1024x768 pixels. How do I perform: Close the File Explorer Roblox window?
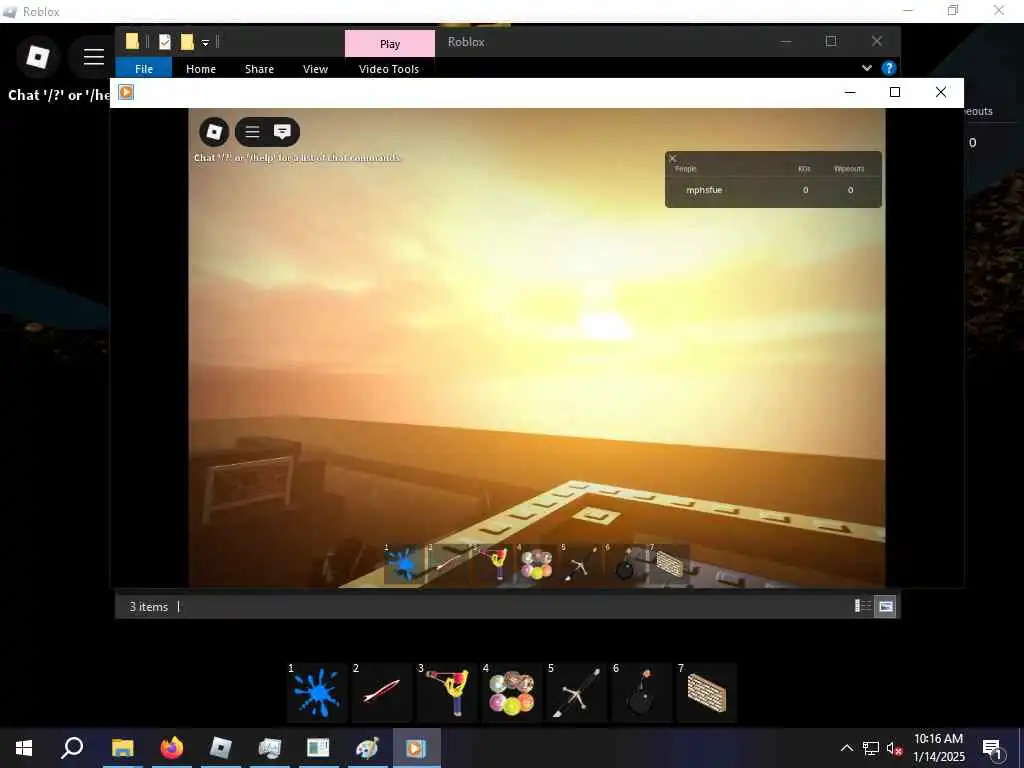point(877,41)
